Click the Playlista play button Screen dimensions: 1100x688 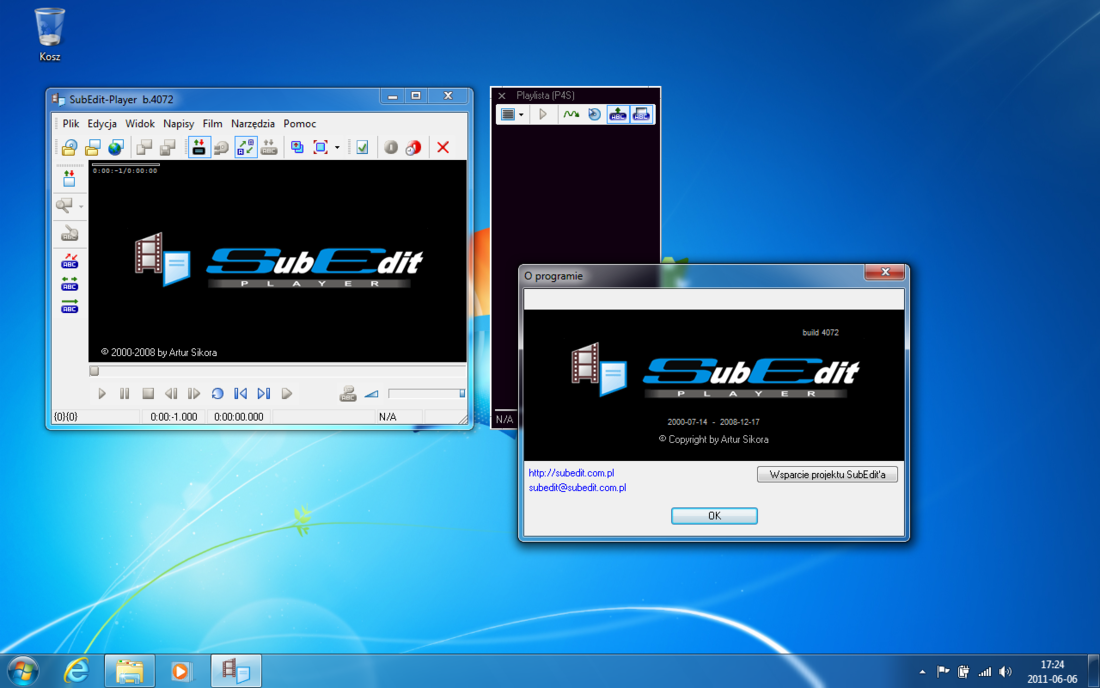point(543,114)
